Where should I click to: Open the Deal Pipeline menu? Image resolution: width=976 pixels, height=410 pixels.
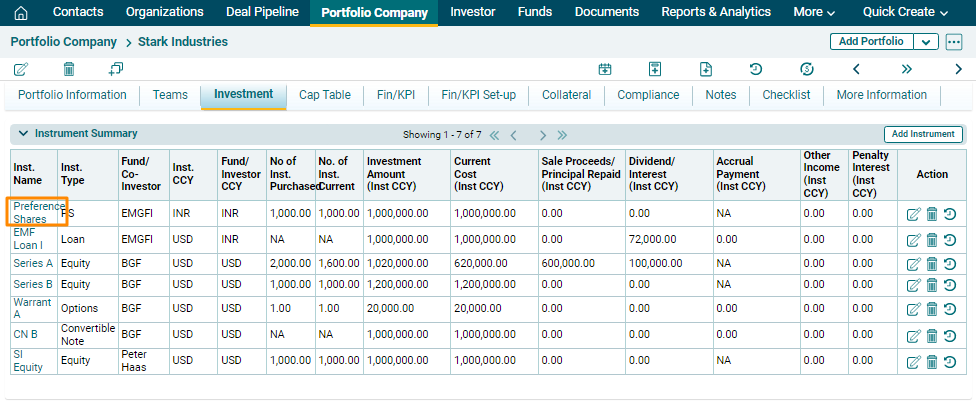[x=260, y=13]
